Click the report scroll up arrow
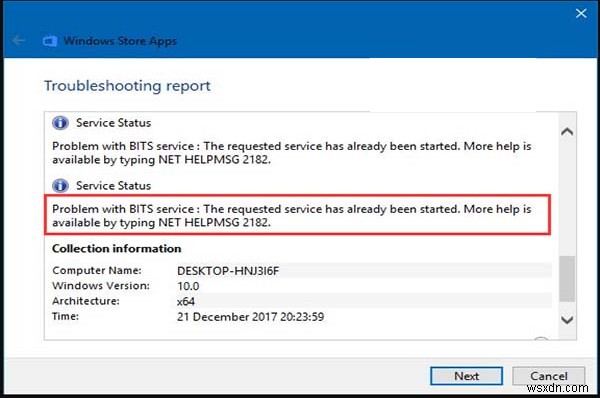 coord(567,132)
